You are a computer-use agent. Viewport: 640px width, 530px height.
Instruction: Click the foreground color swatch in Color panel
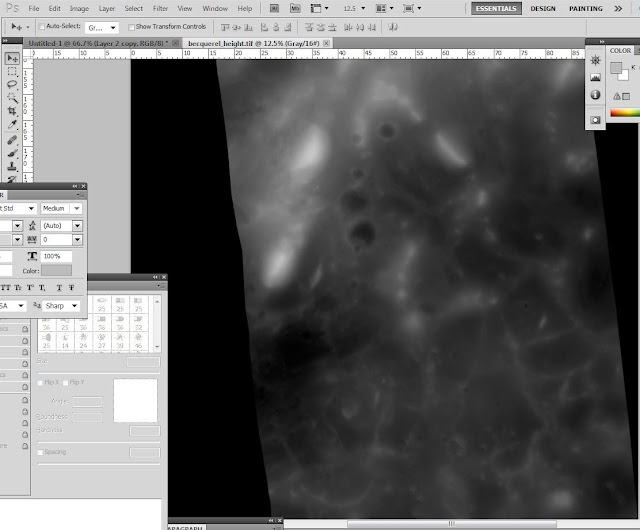tap(616, 68)
